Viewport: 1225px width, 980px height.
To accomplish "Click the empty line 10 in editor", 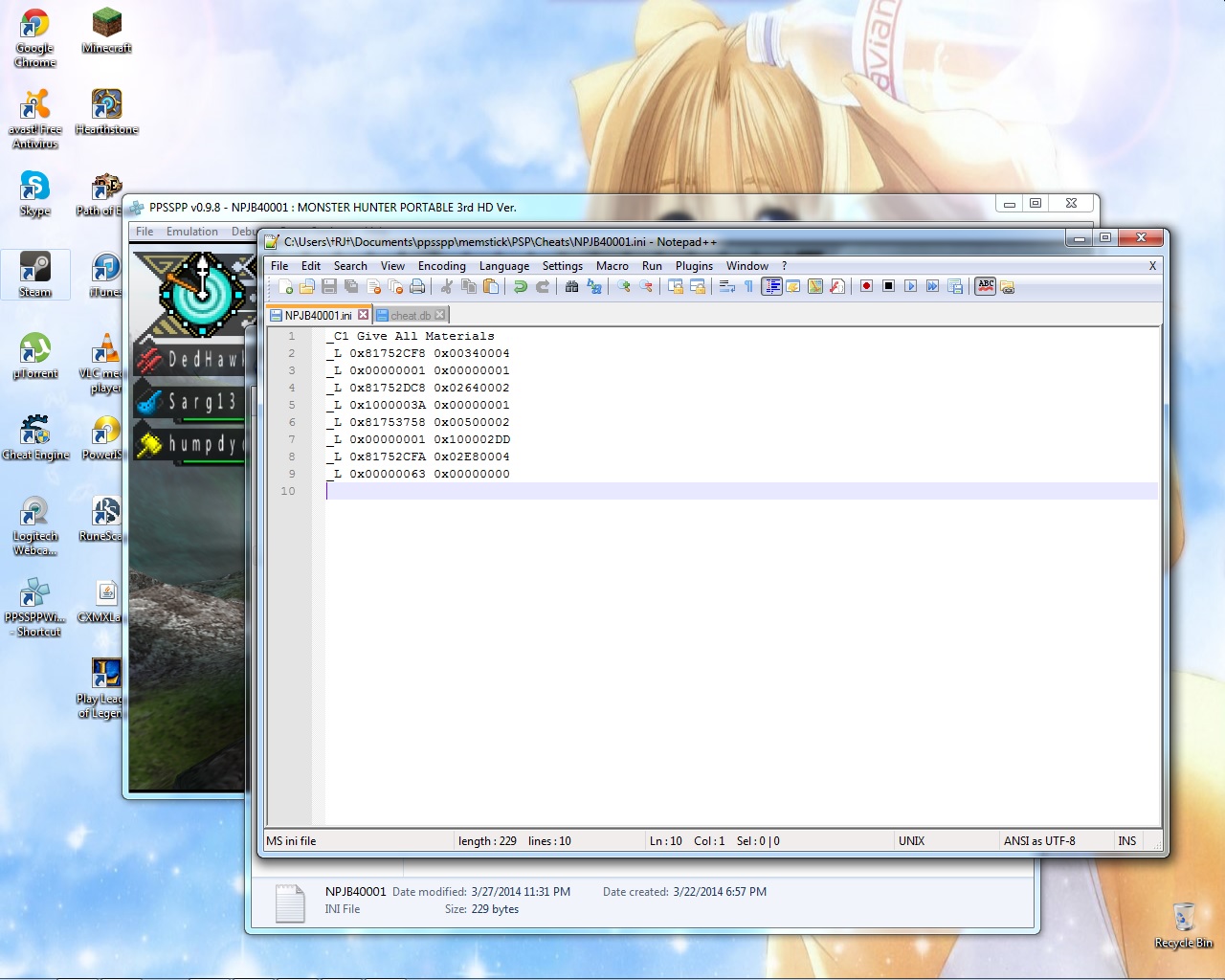I will click(x=670, y=491).
